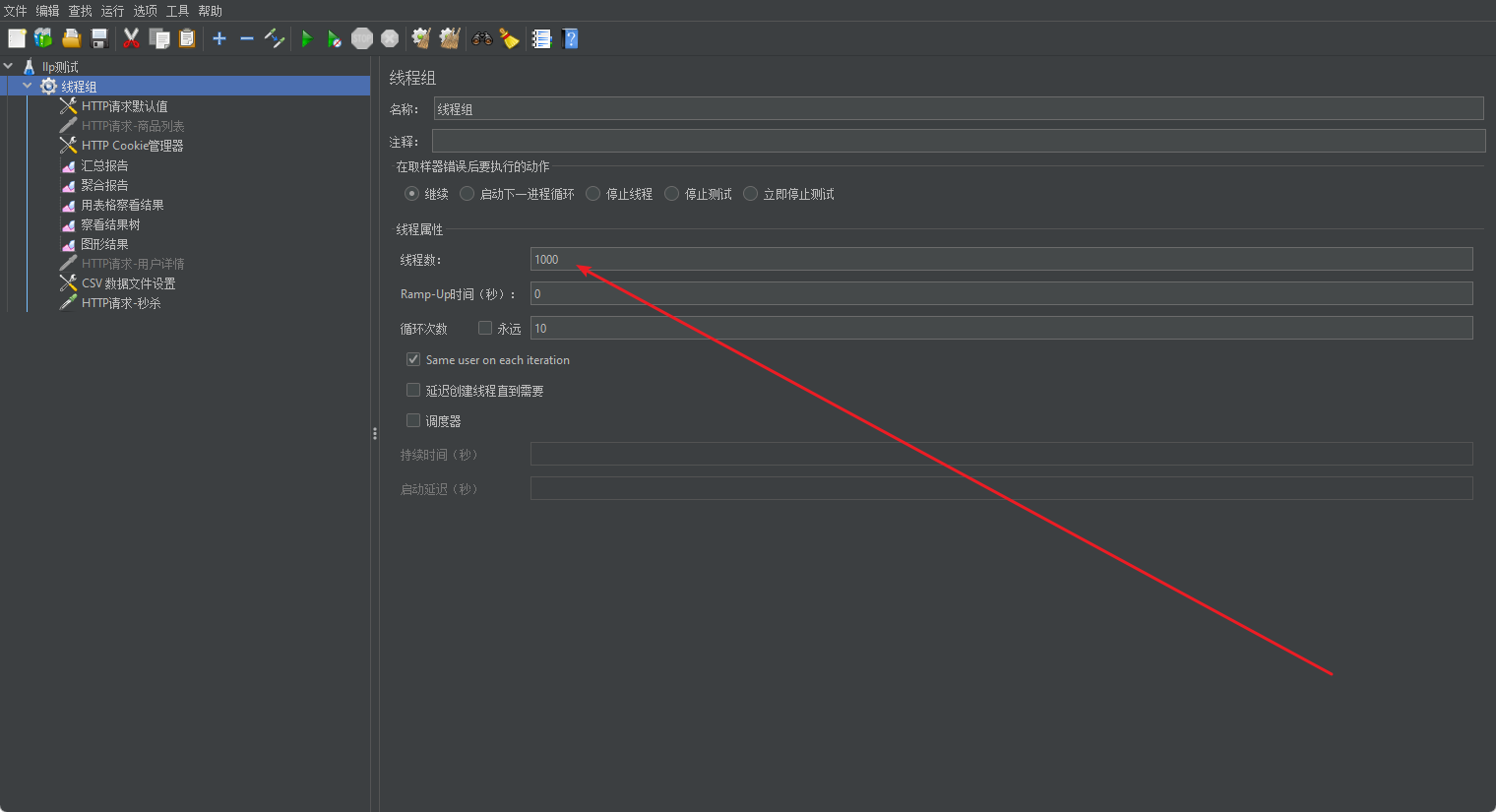
Task: Click the Cut scissors icon in toolbar
Action: click(x=131, y=38)
